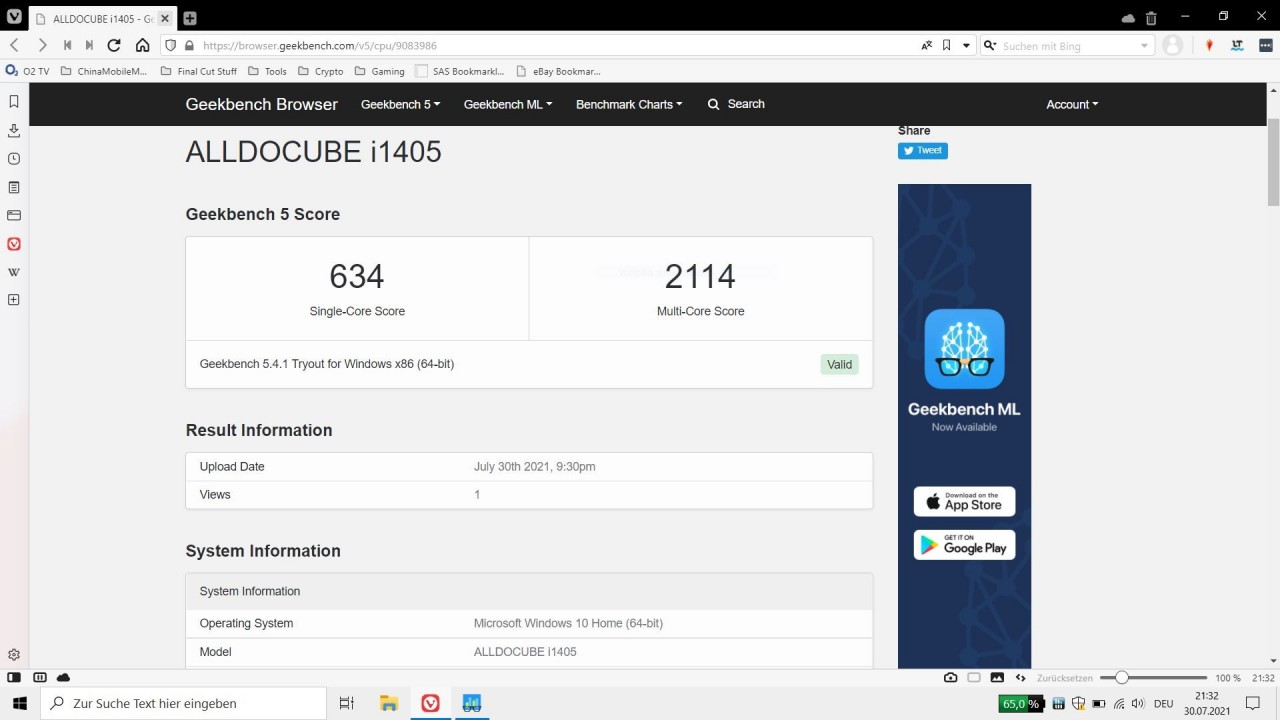Image resolution: width=1280 pixels, height=720 pixels.
Task: Click the 634 single-core score
Action: 357,276
